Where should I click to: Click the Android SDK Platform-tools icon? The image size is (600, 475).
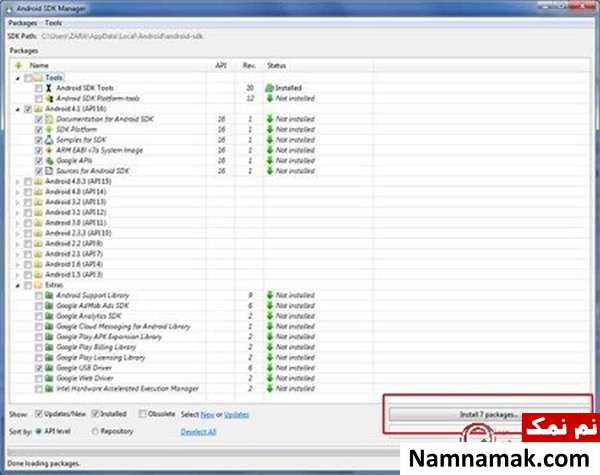click(x=49, y=98)
